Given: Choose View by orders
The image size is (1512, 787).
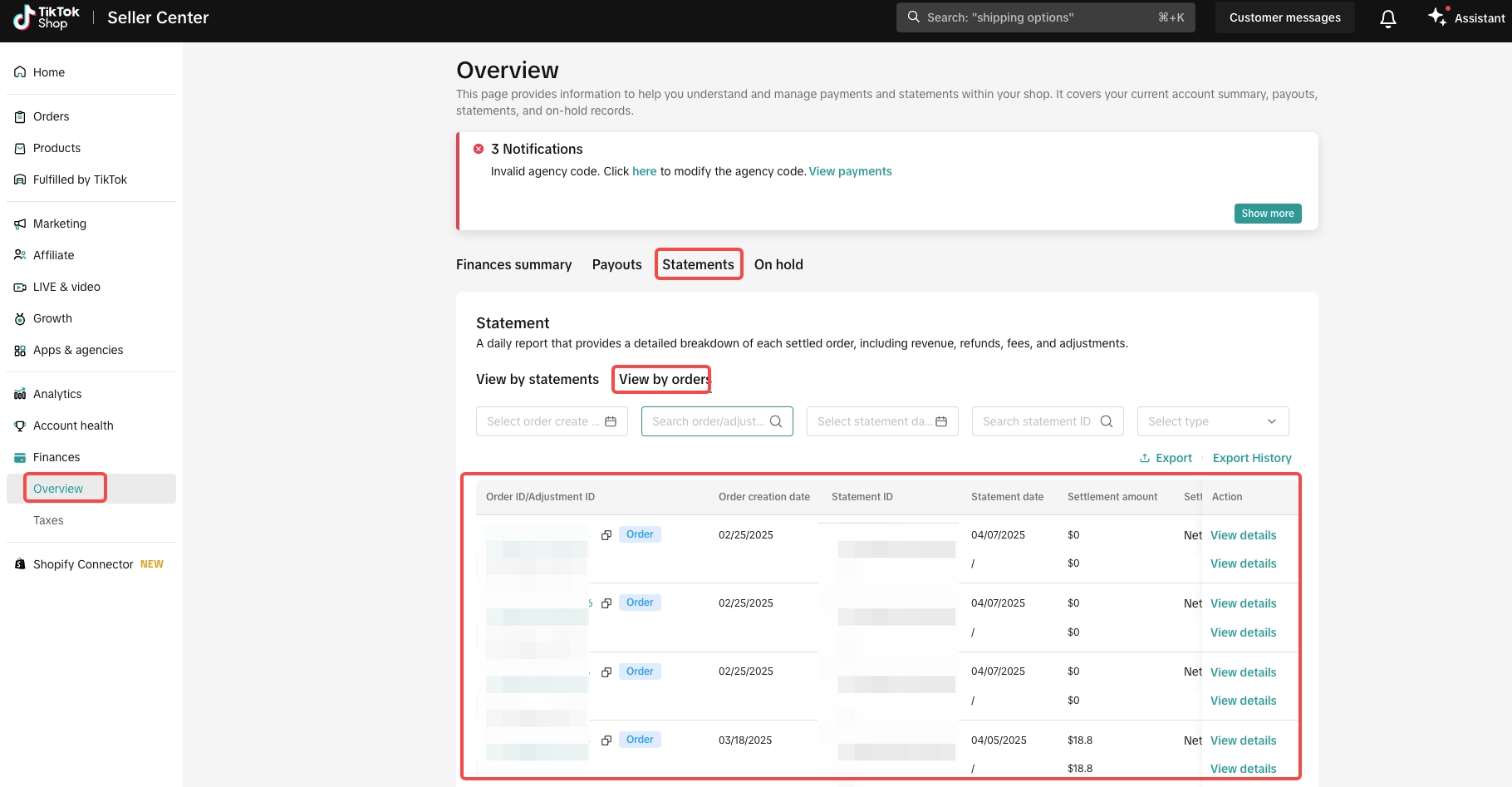Looking at the screenshot, I should [x=665, y=379].
